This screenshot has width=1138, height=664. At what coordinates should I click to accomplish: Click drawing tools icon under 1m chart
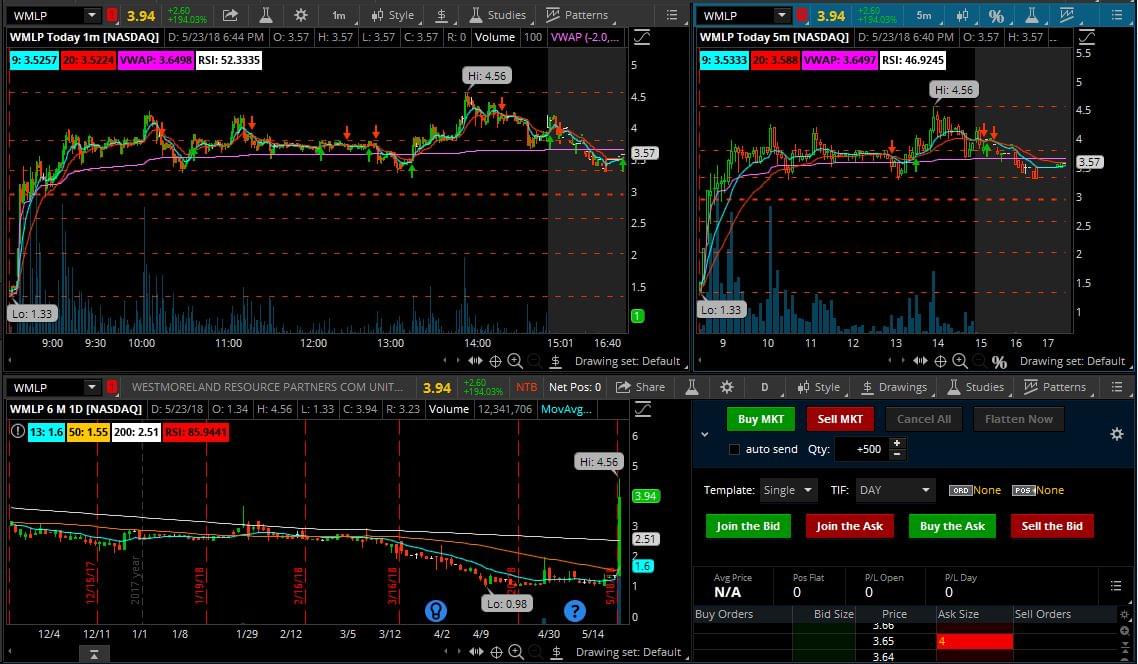[x=555, y=361]
